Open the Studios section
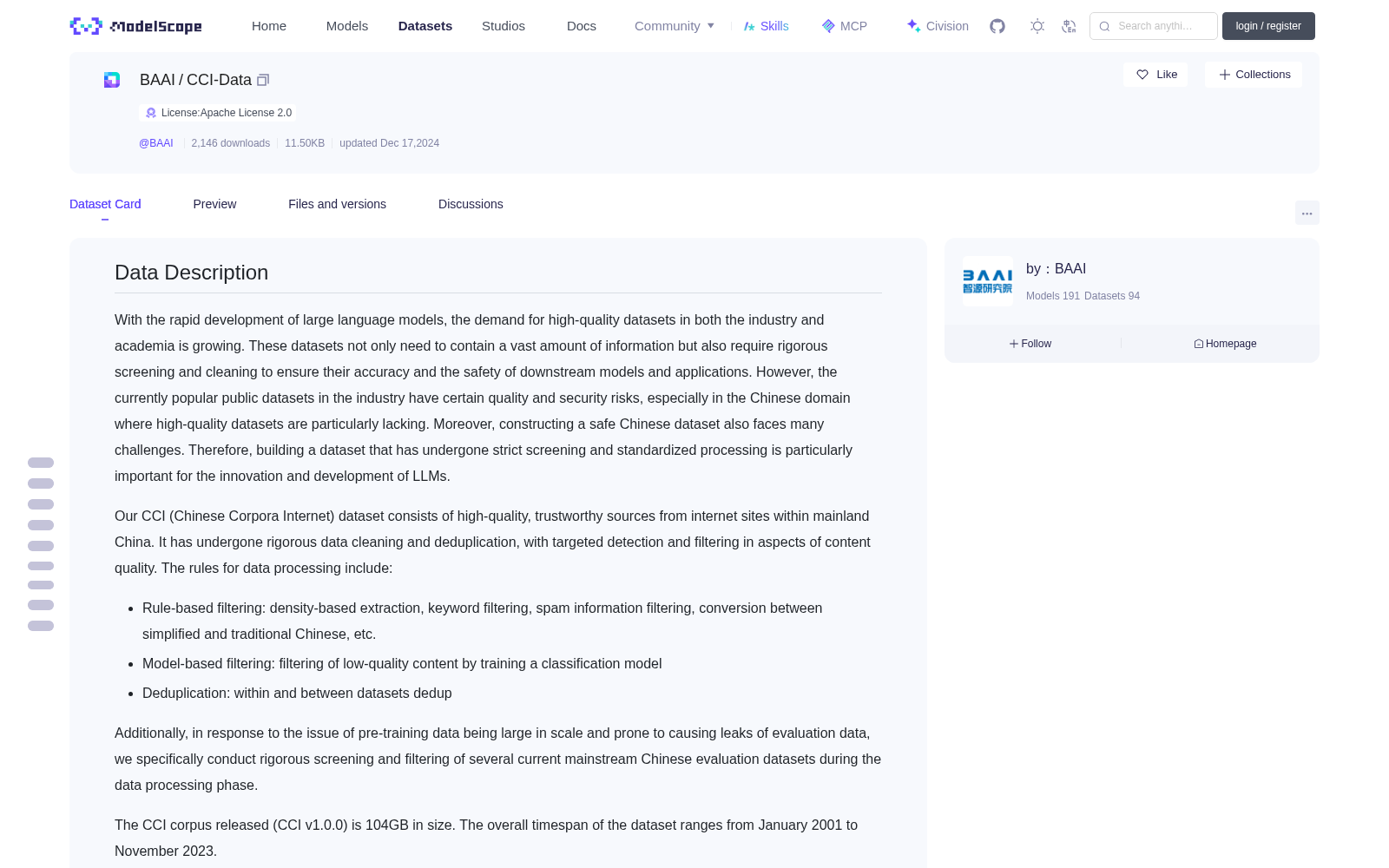This screenshot has width=1389, height=868. 504,26
